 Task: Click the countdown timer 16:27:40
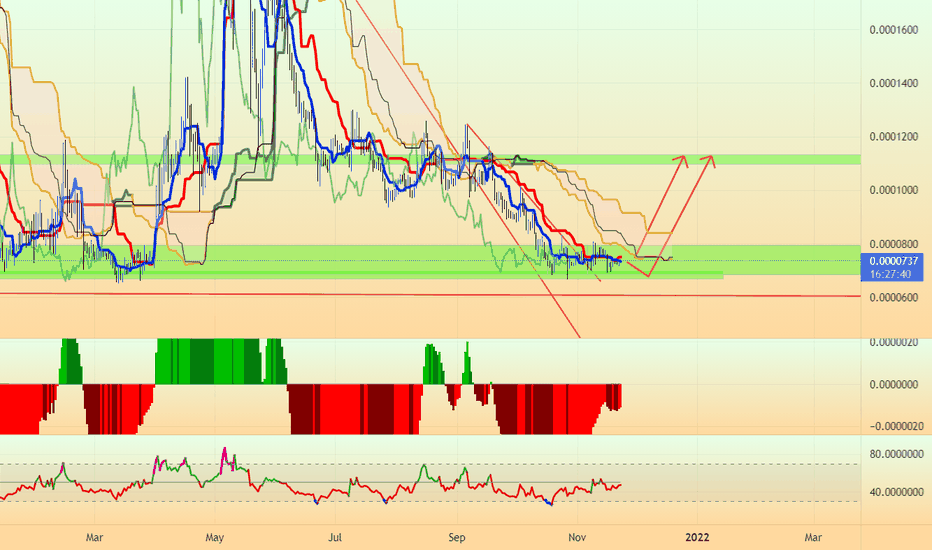[890, 274]
